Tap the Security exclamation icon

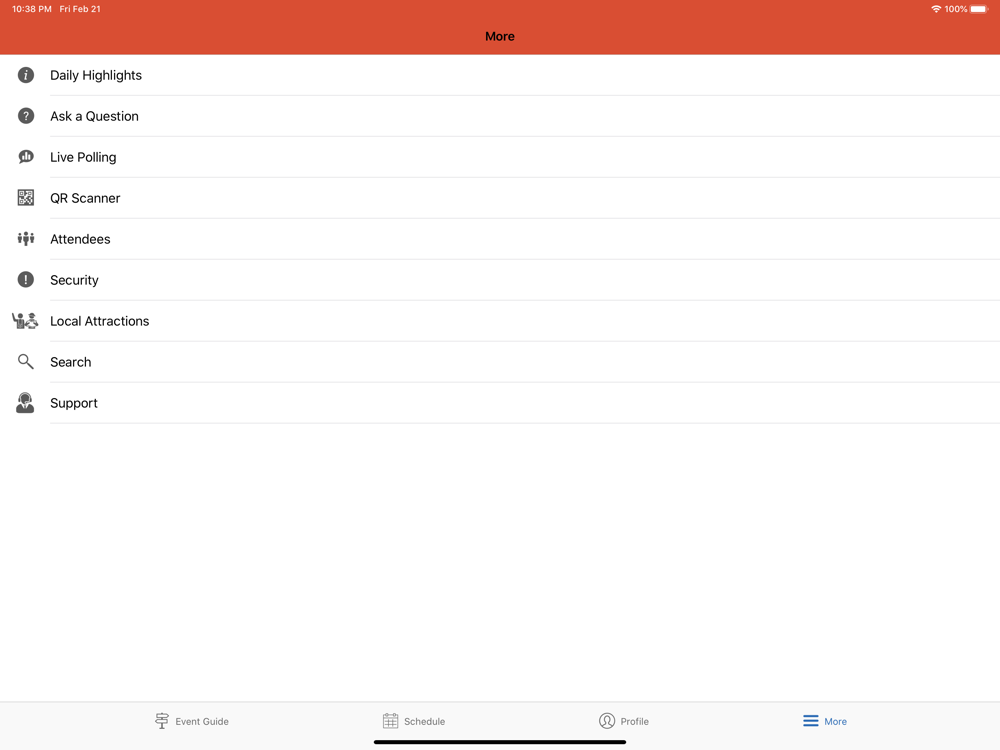pyautogui.click(x=26, y=280)
